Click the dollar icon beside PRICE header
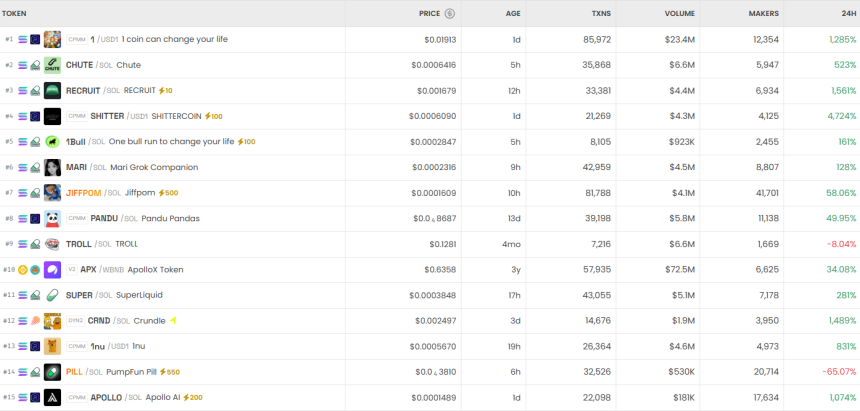Image resolution: width=860 pixels, height=411 pixels. click(450, 14)
